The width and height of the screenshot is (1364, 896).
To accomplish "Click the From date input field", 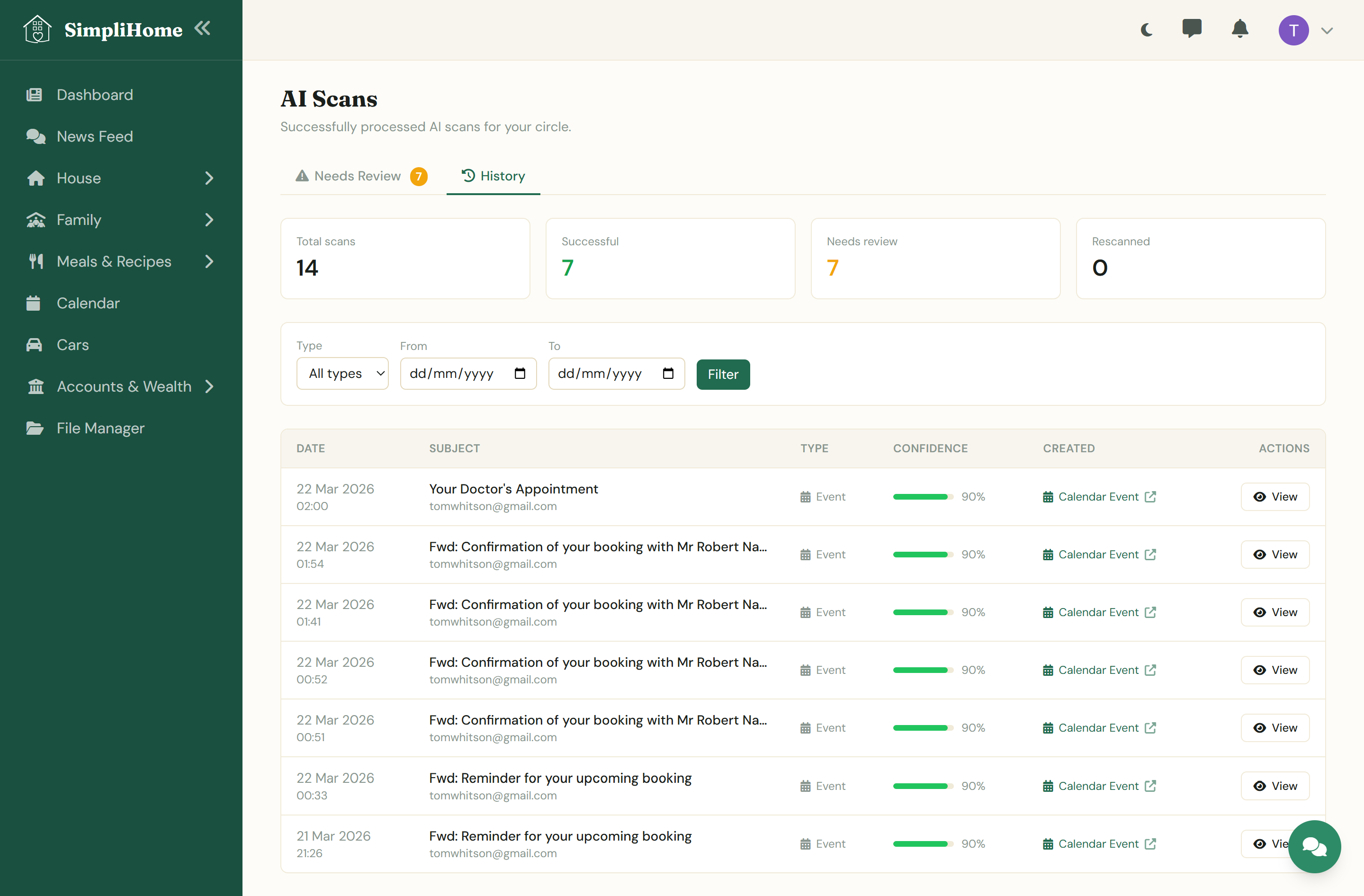I will pos(468,374).
